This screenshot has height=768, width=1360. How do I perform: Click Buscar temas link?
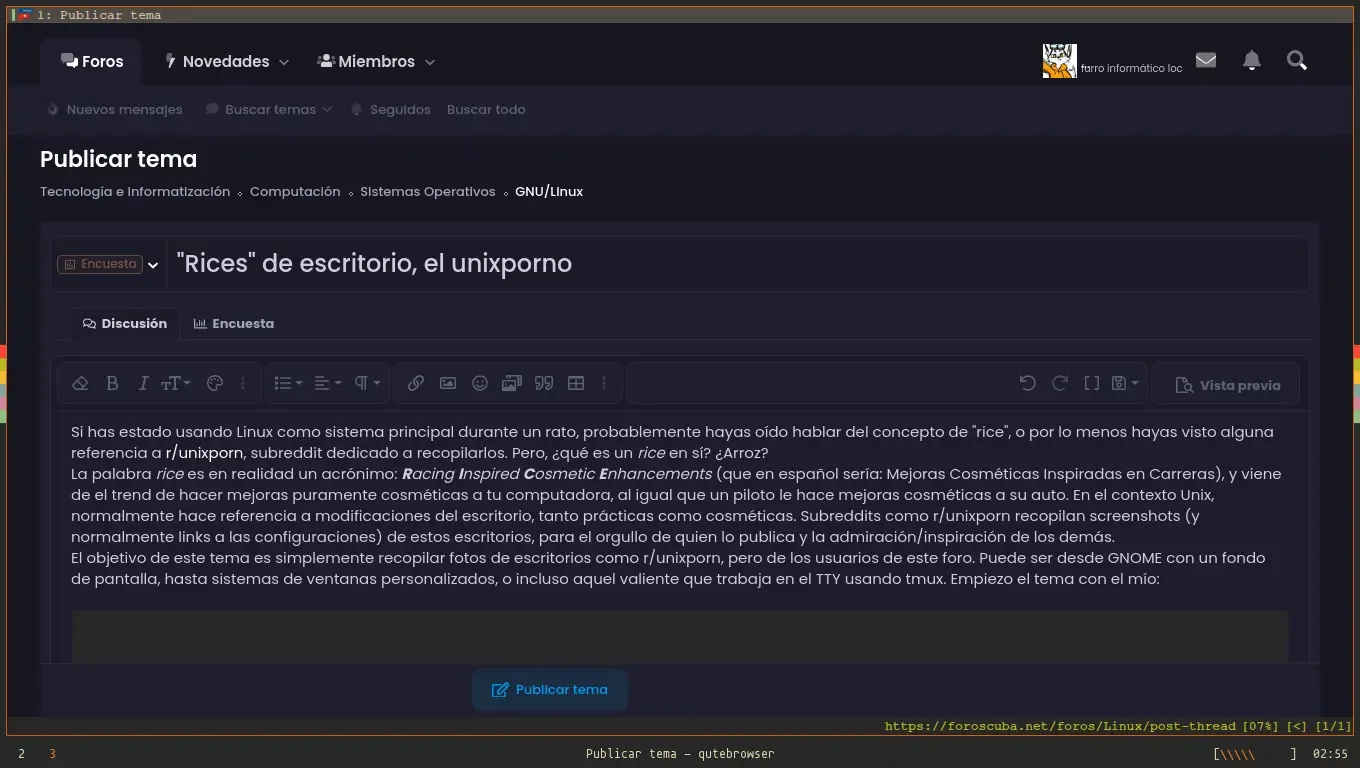[x=261, y=110]
